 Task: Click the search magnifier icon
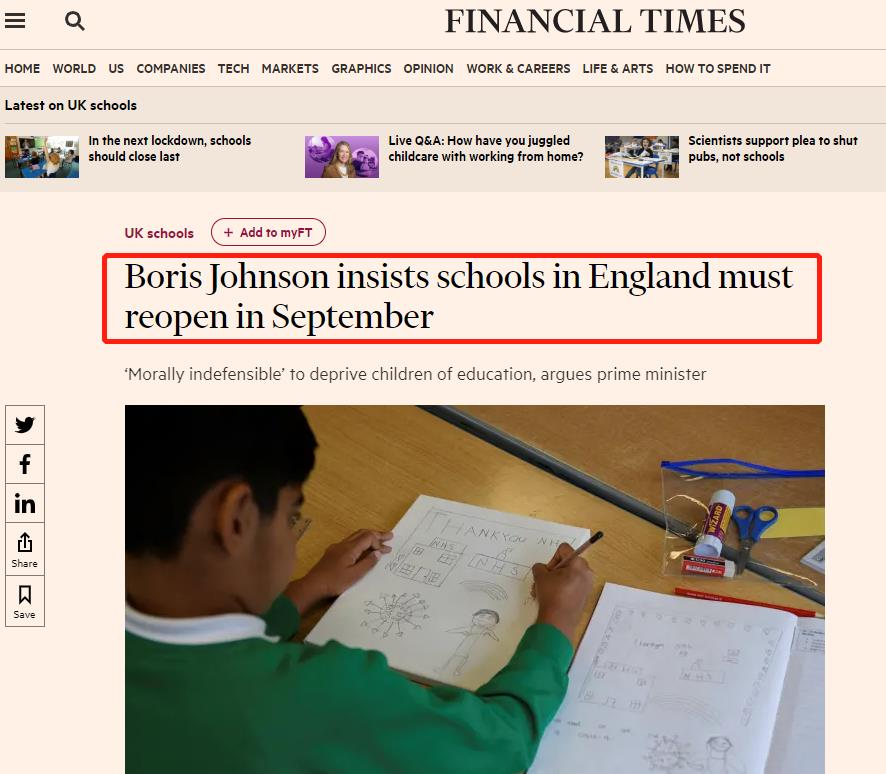point(75,21)
